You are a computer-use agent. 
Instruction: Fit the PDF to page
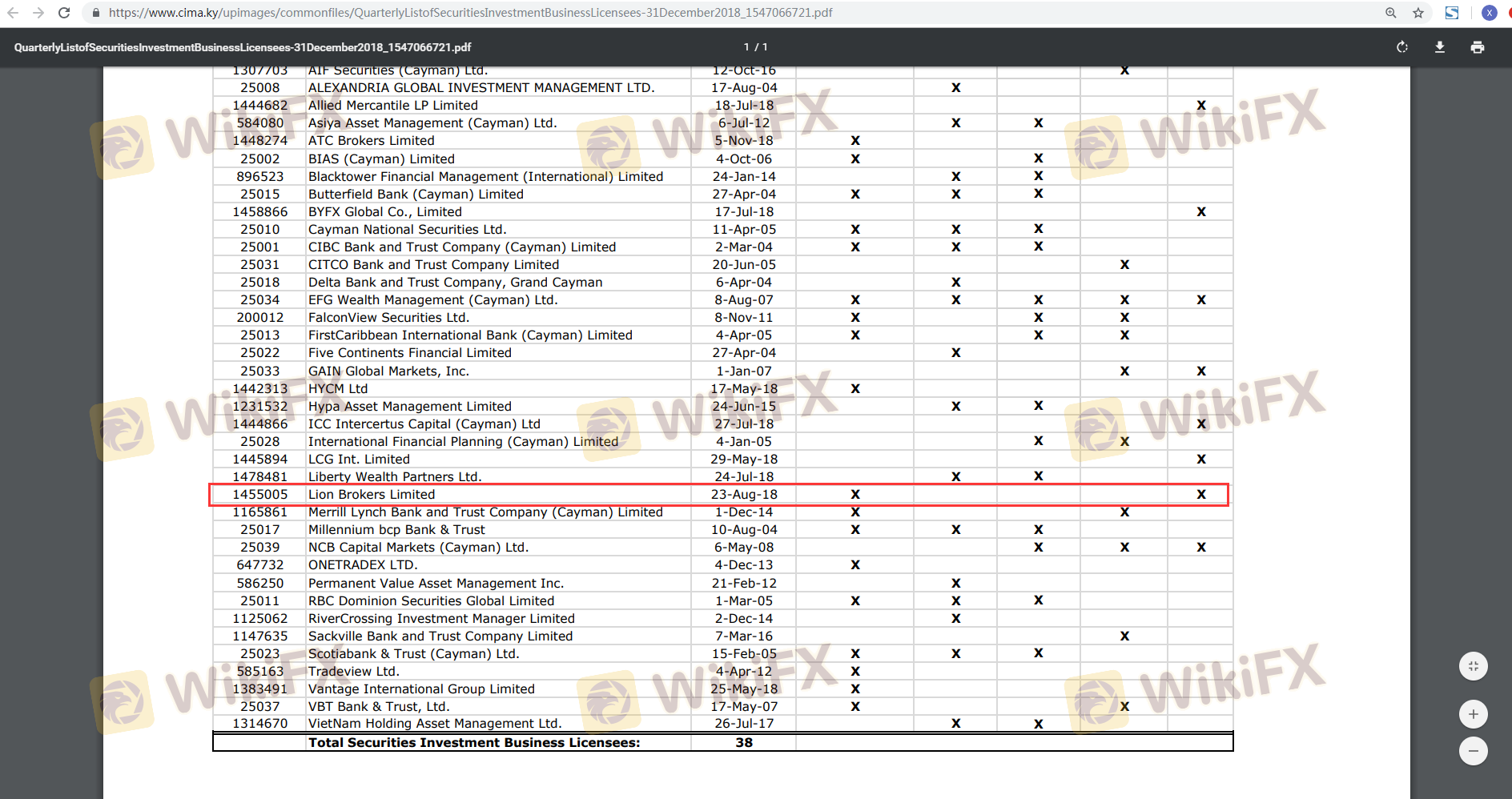1474,666
